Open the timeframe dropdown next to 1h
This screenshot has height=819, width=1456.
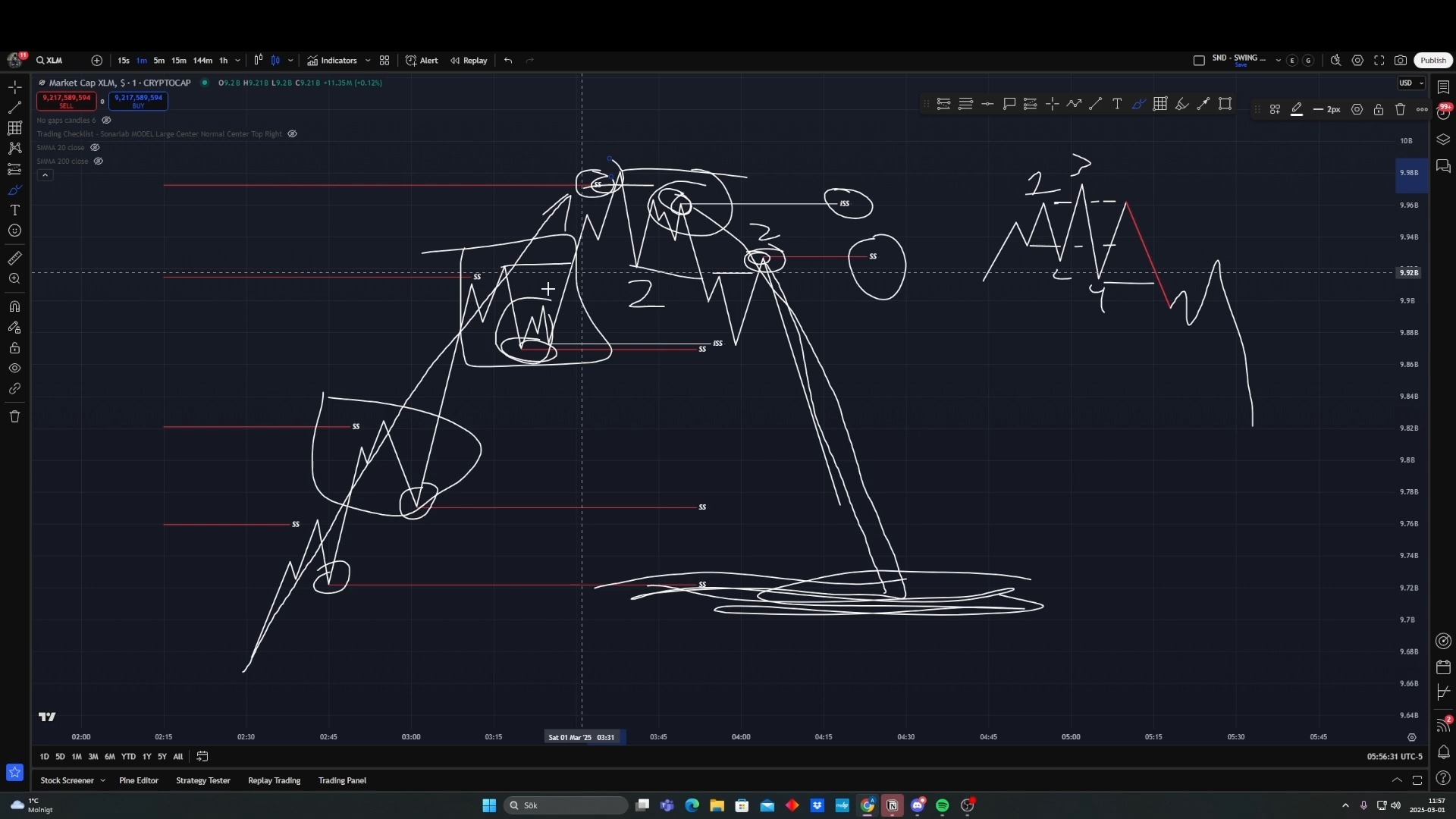[237, 60]
